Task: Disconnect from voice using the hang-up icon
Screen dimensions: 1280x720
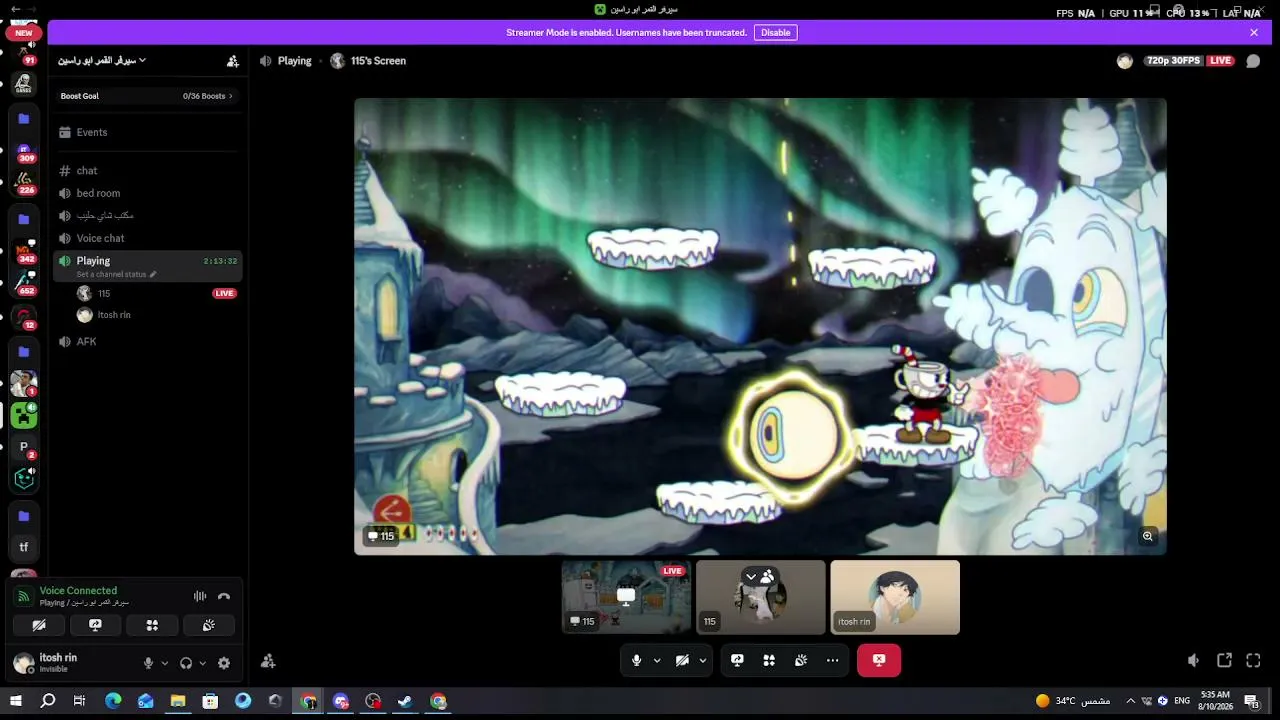Action: (224, 596)
